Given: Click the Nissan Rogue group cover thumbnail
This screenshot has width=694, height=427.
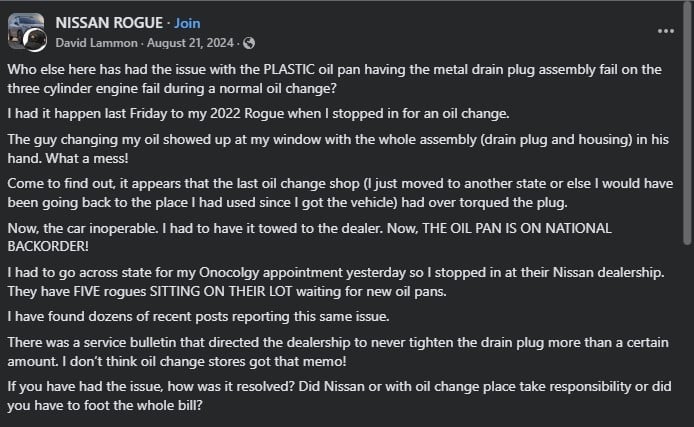Looking at the screenshot, I should [21, 28].
